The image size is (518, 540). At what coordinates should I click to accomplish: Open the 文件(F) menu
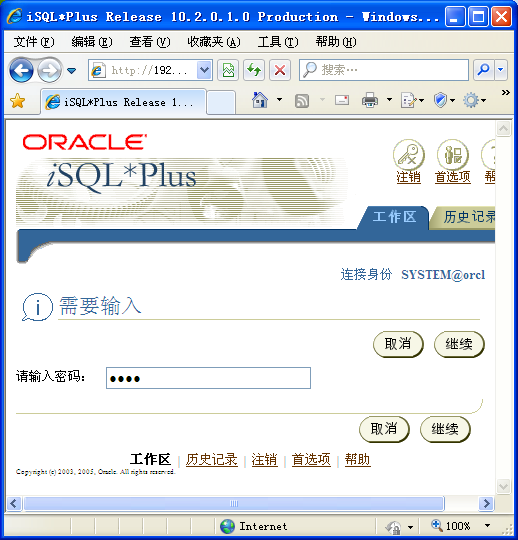[x=34, y=42]
